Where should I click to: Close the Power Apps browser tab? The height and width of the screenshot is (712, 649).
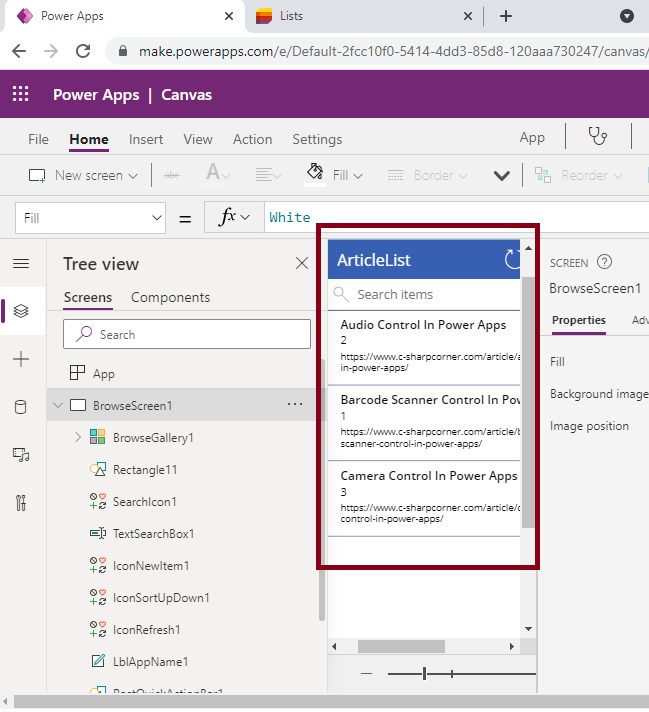(229, 16)
